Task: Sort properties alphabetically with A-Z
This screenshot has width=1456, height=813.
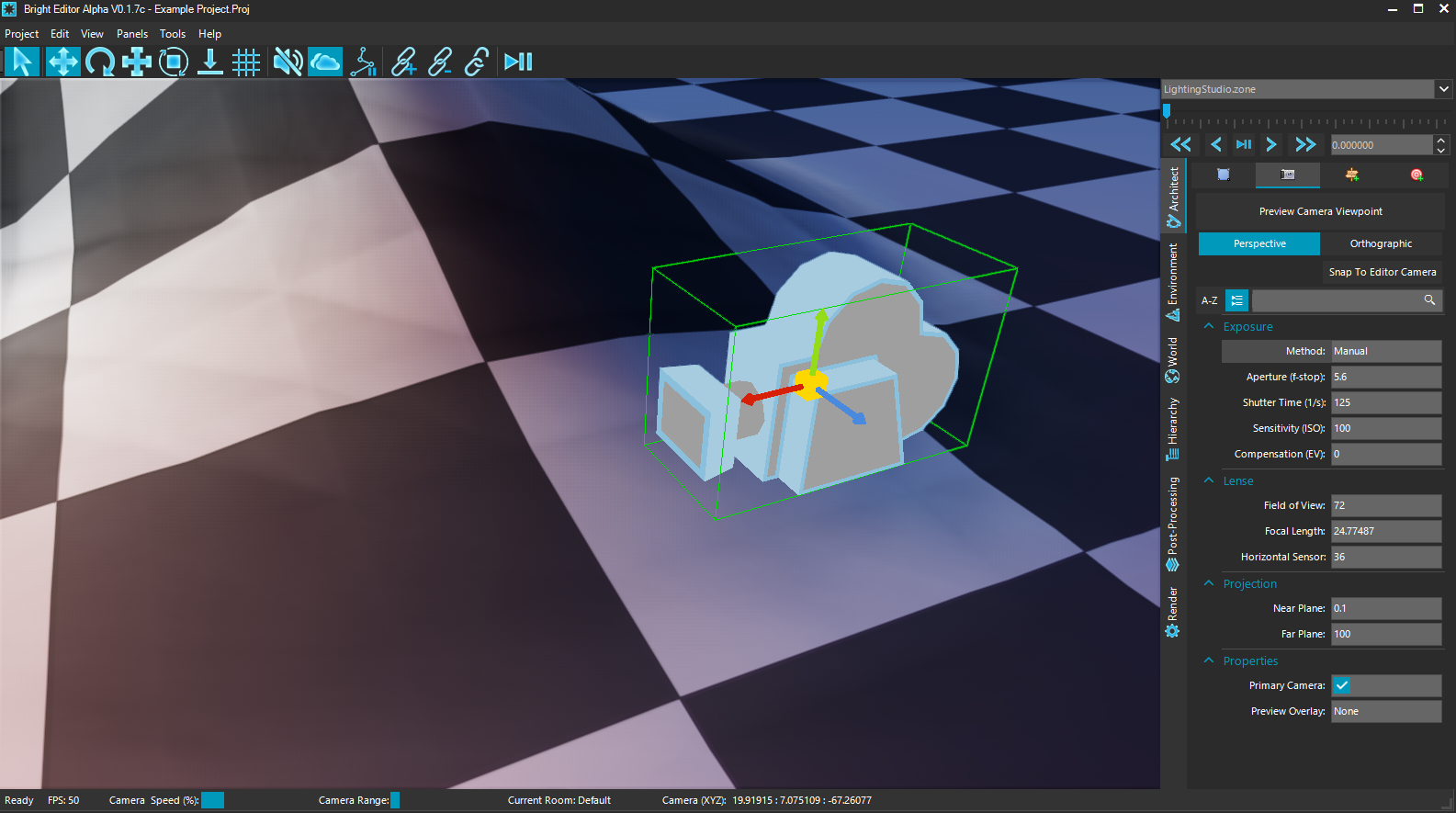Action: [x=1210, y=300]
